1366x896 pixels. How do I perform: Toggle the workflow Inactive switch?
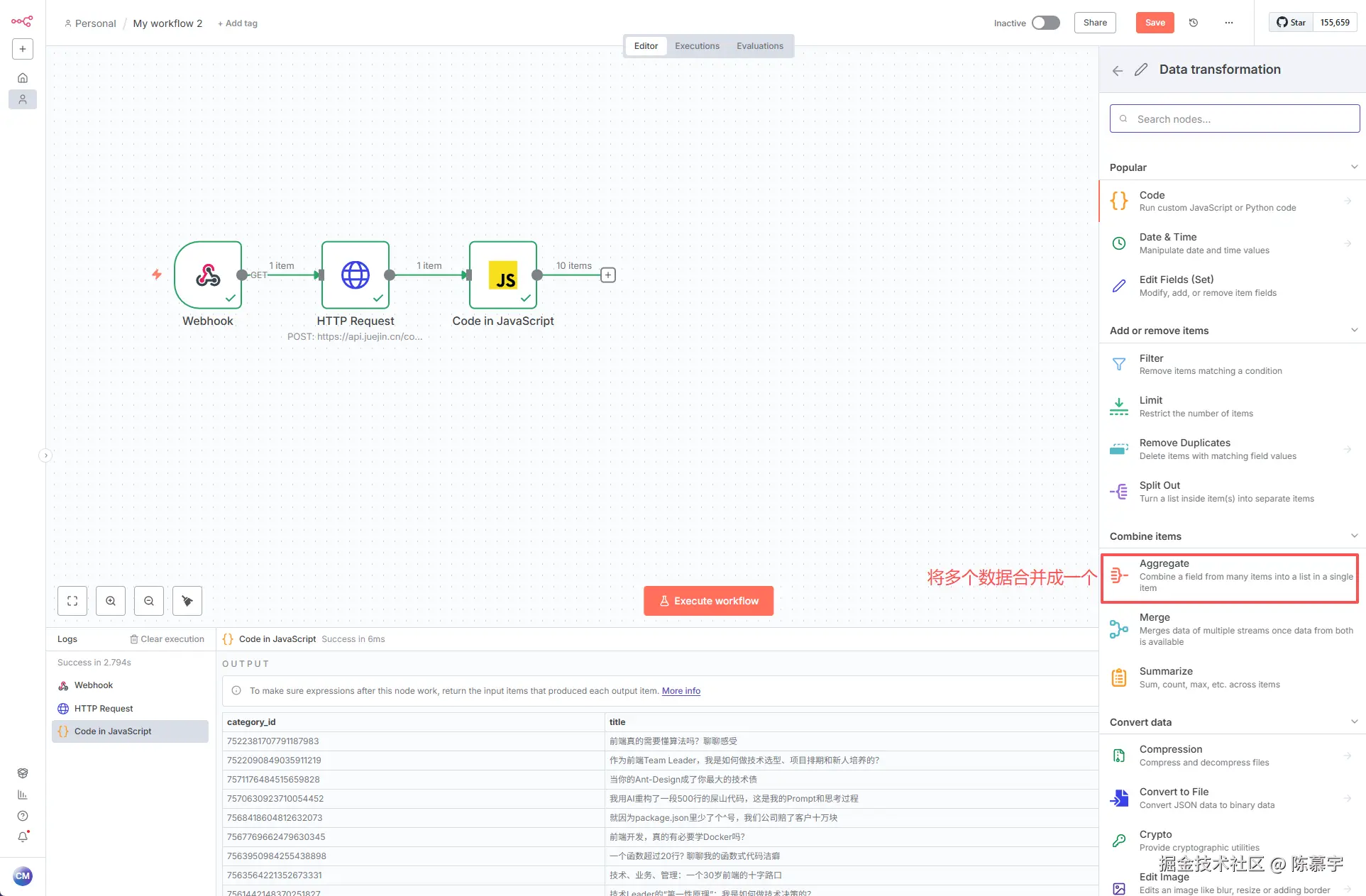click(1045, 23)
